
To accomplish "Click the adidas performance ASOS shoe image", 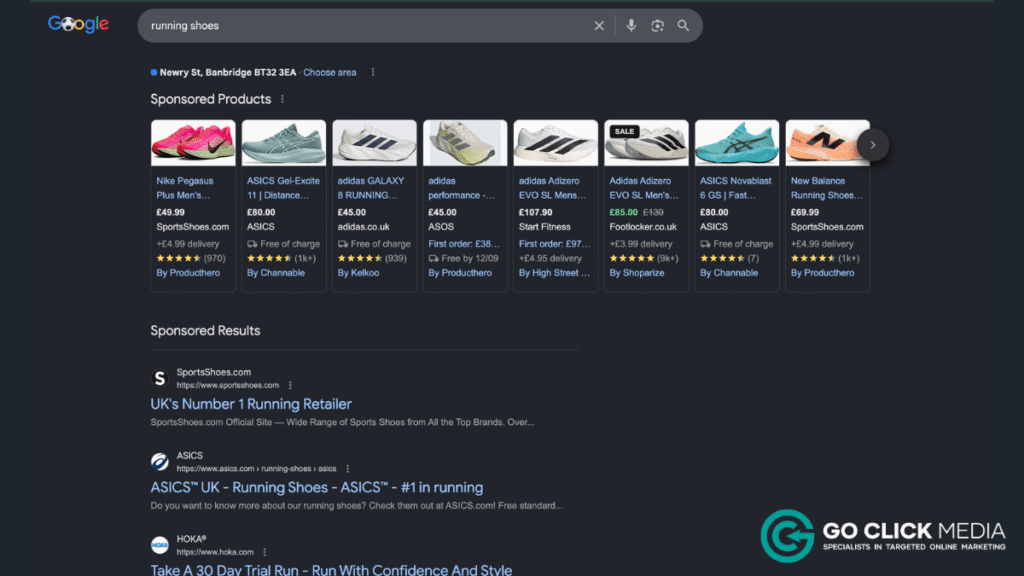I will point(465,143).
